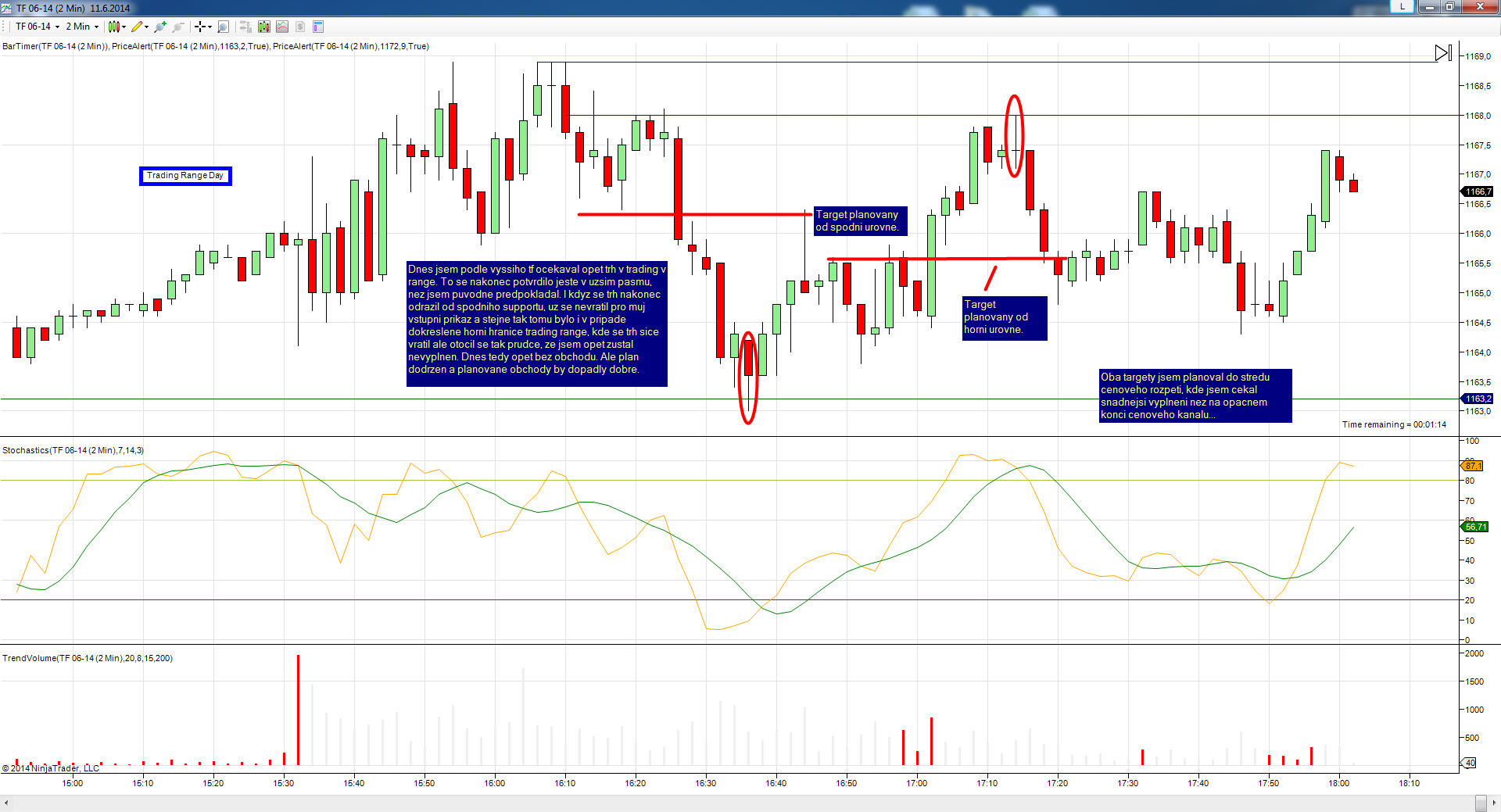Viewport: 1501px width, 812px height.
Task: Click the horizontal scrollbar thumb
Action: pyautogui.click(x=1481, y=803)
